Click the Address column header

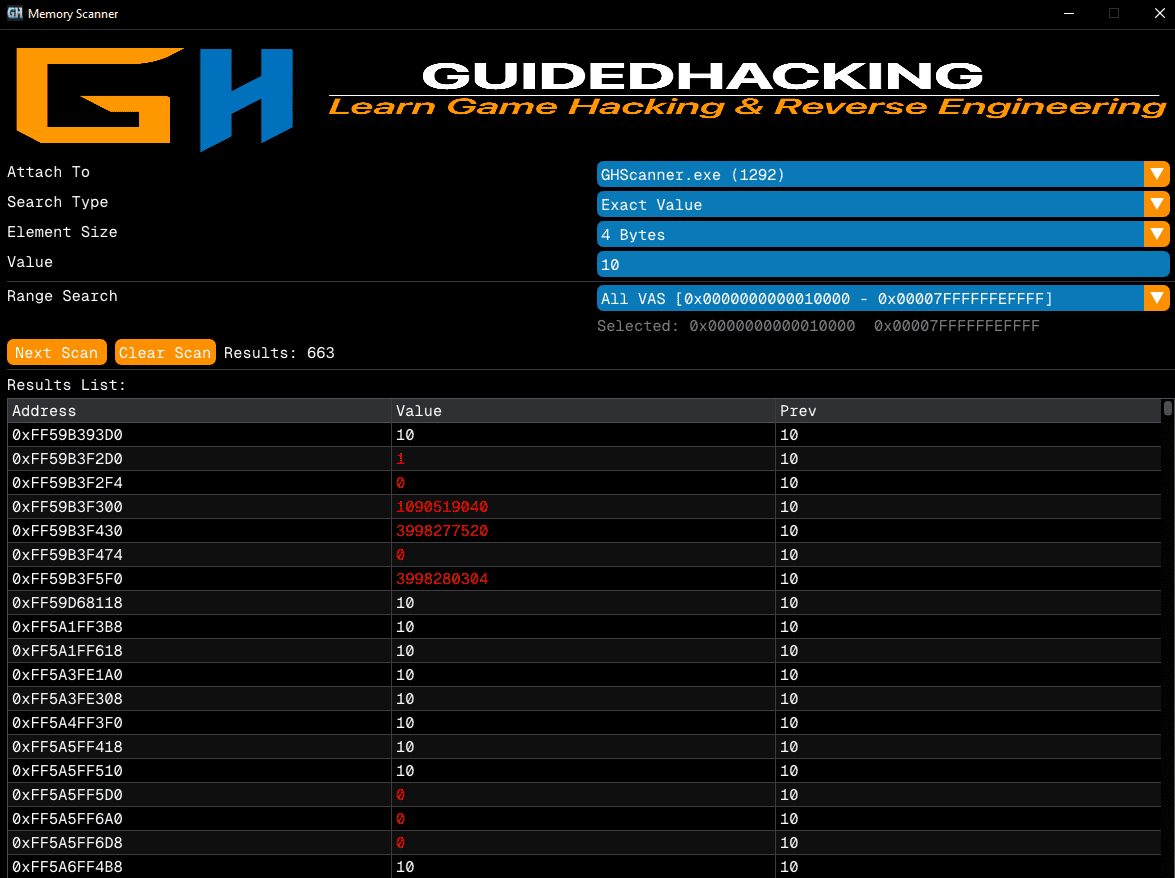pos(199,411)
